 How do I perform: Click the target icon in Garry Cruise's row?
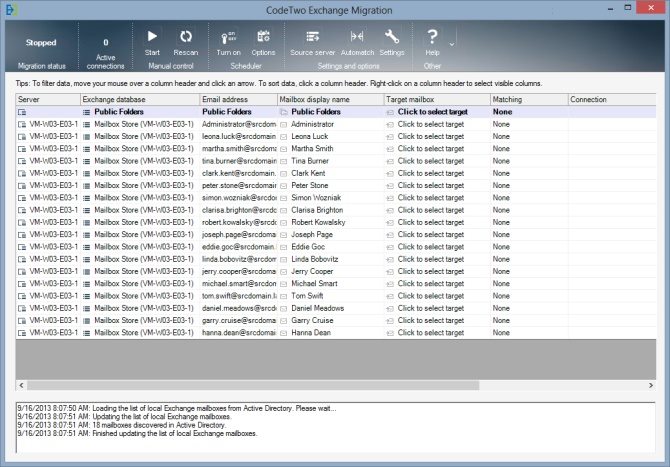tap(390, 321)
